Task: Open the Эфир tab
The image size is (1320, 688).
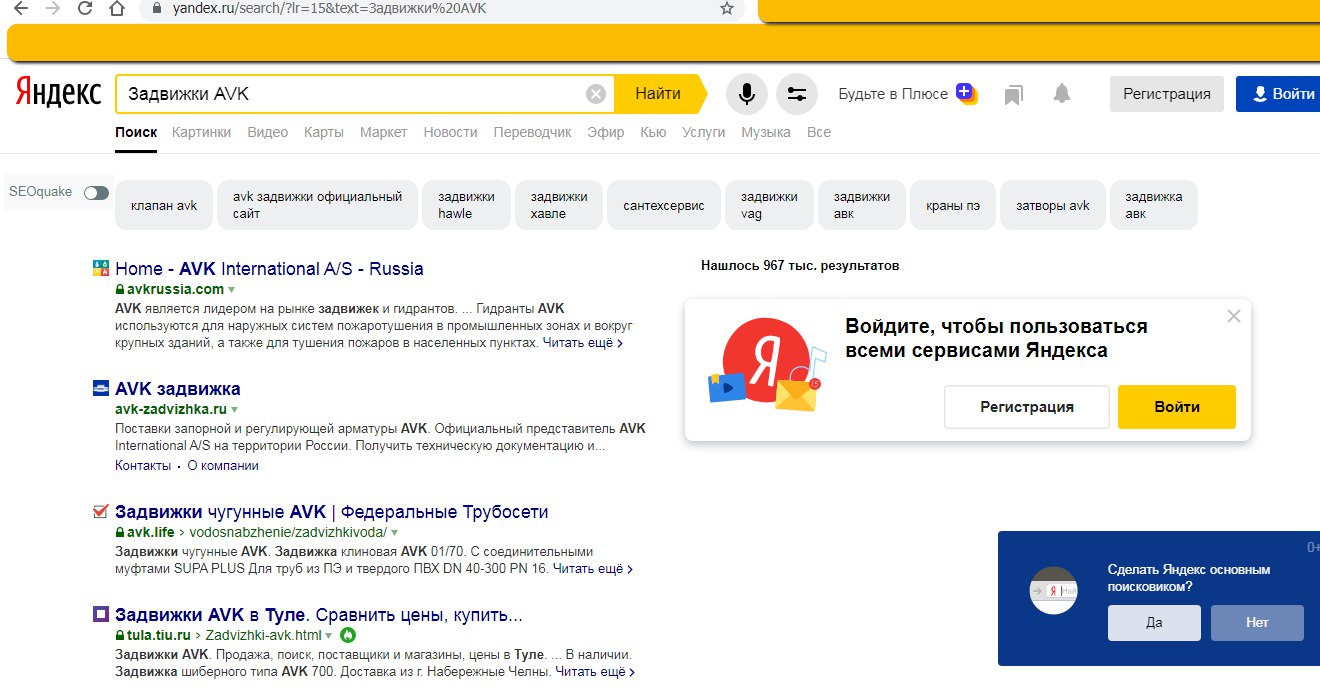Action: pyautogui.click(x=606, y=132)
